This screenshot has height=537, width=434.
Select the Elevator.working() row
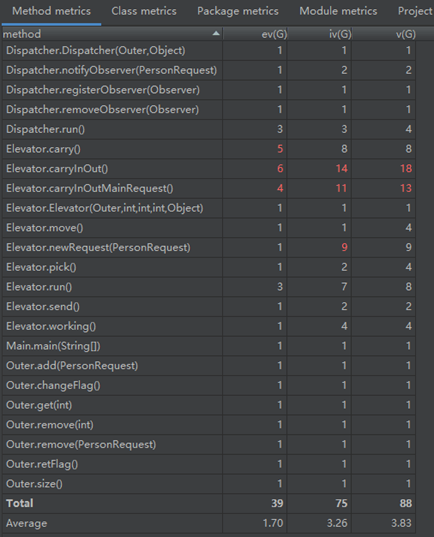[x=209, y=326]
